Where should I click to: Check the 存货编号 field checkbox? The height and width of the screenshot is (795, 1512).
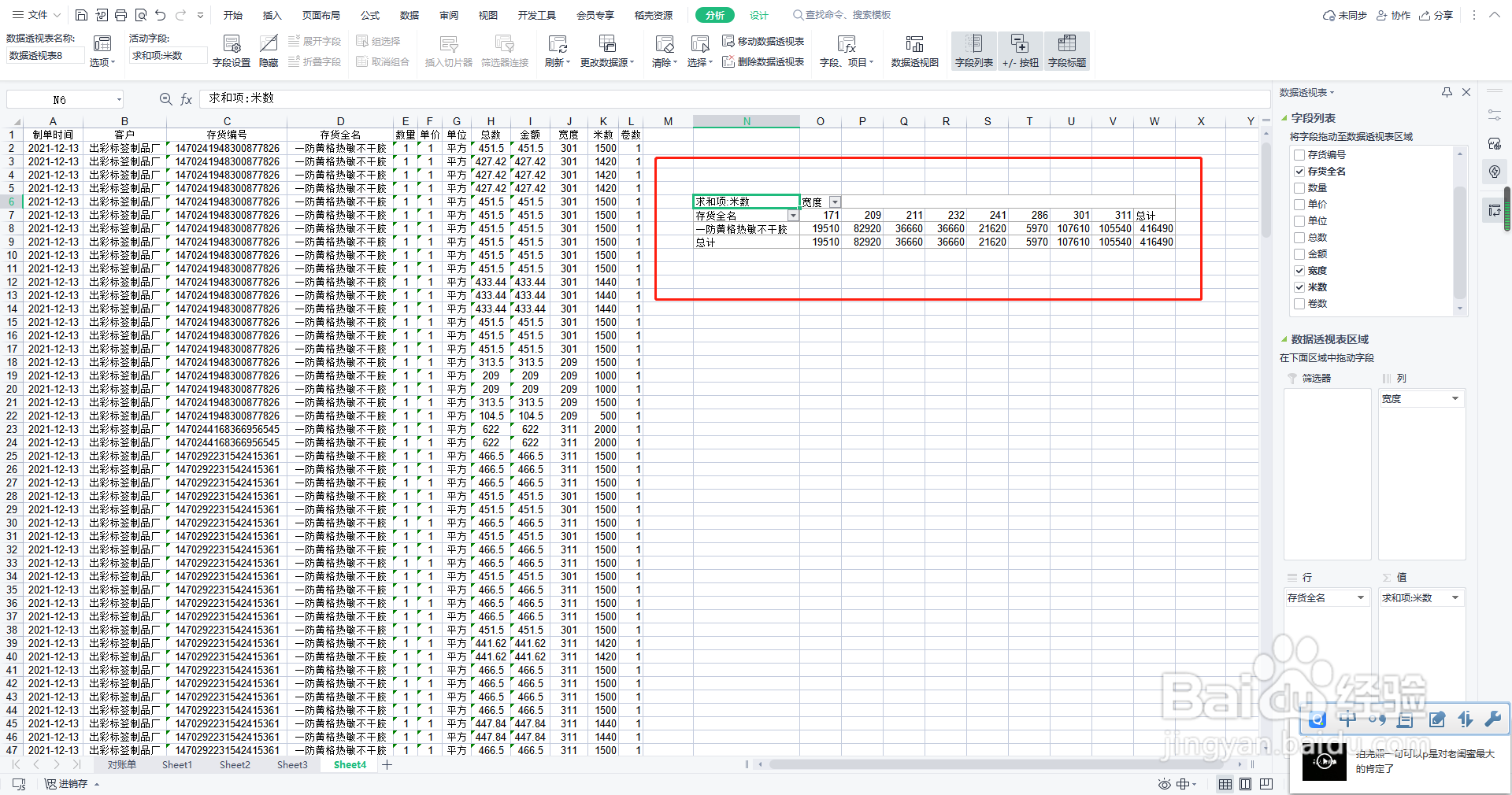click(1299, 155)
